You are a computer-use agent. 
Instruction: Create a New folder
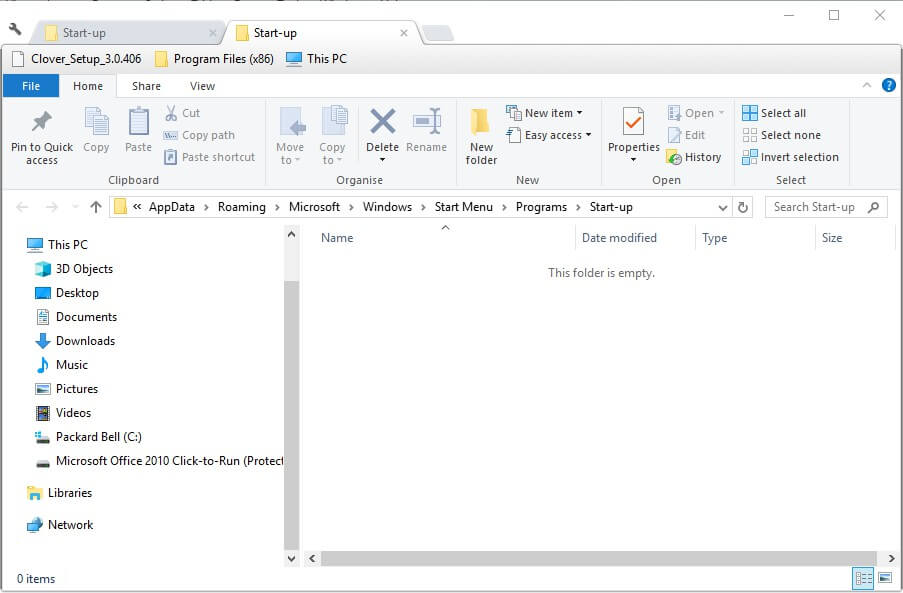[x=481, y=137]
